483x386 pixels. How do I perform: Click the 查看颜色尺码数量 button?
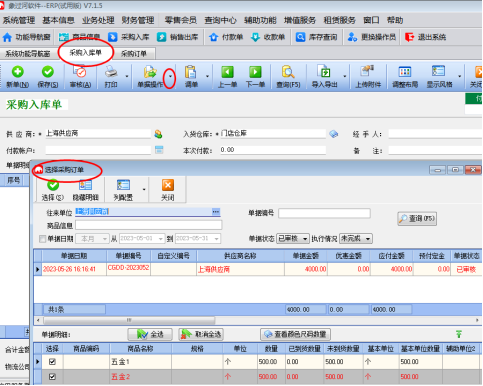click(x=295, y=334)
